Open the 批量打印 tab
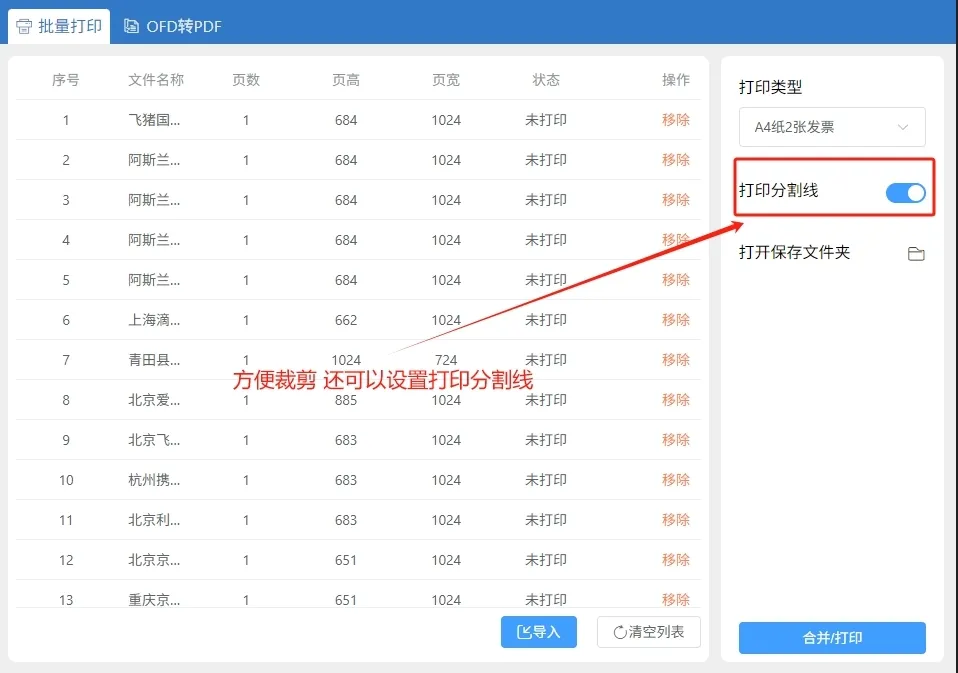This screenshot has height=673, width=958. pos(59,26)
